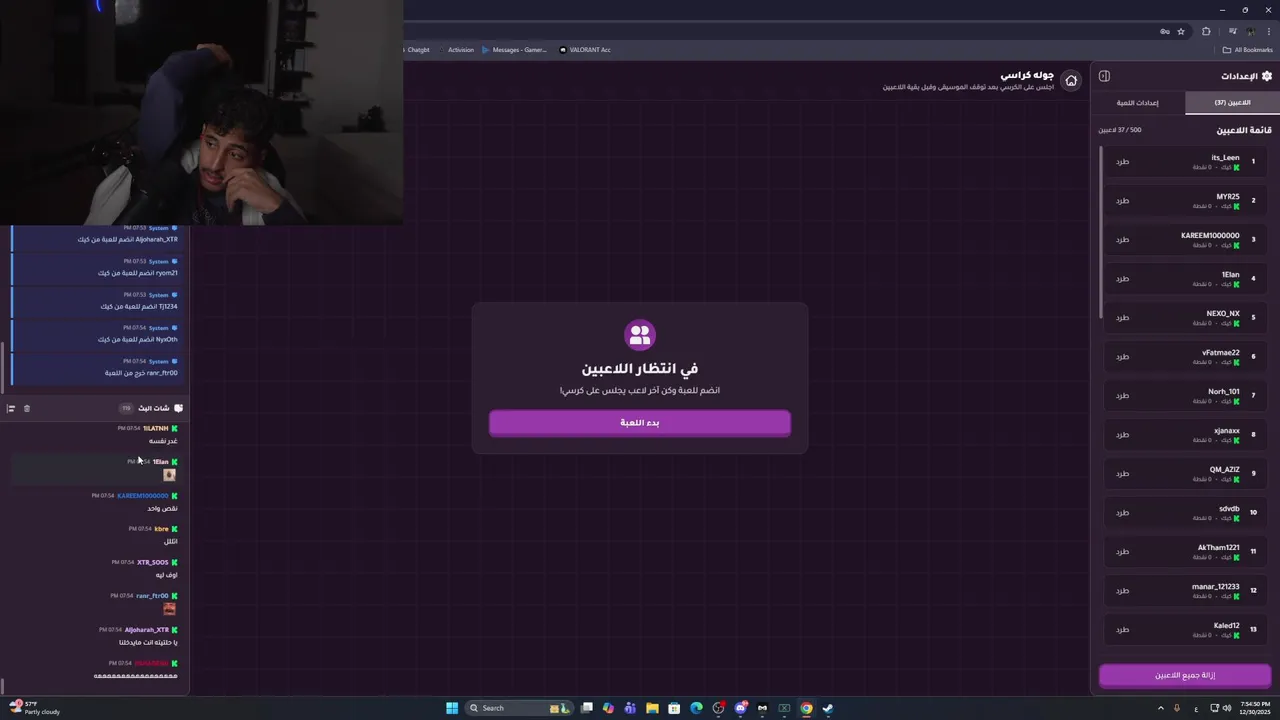
Task: Switch to Chrome on the taskbar
Action: pyautogui.click(x=806, y=708)
